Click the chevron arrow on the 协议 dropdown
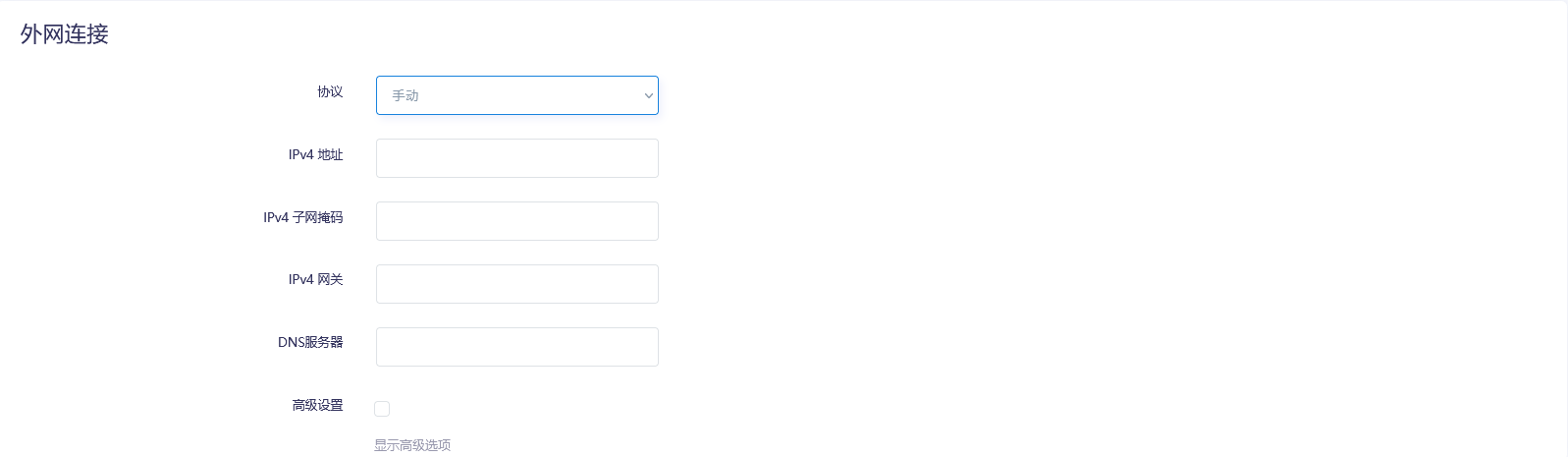Screen dimensions: 1568x457 [648, 95]
